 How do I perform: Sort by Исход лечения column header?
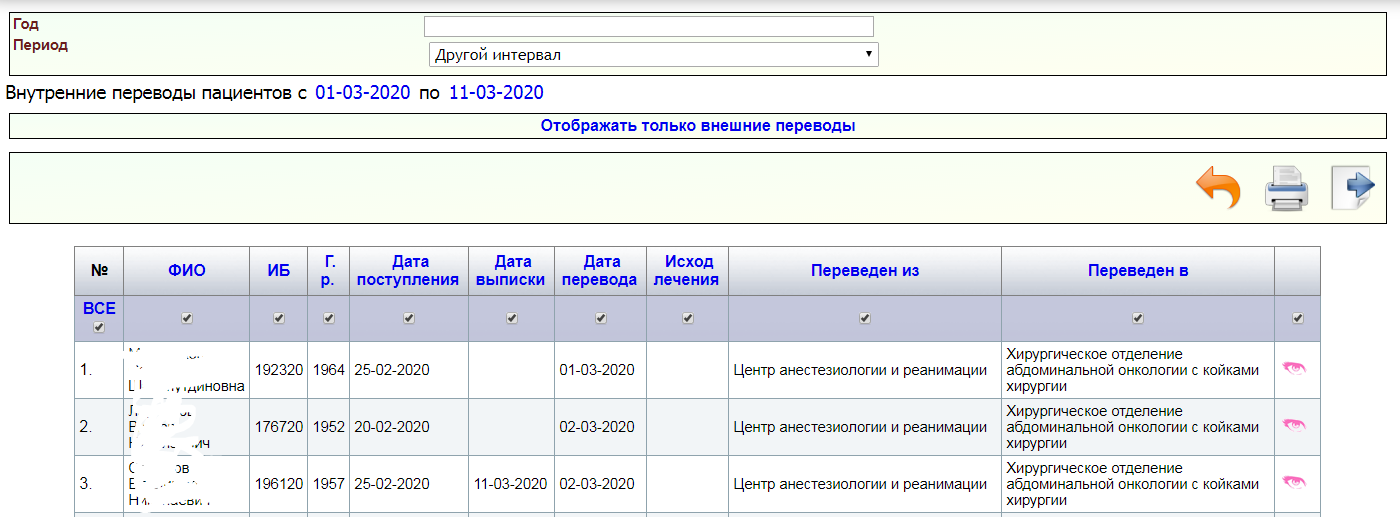pos(688,271)
